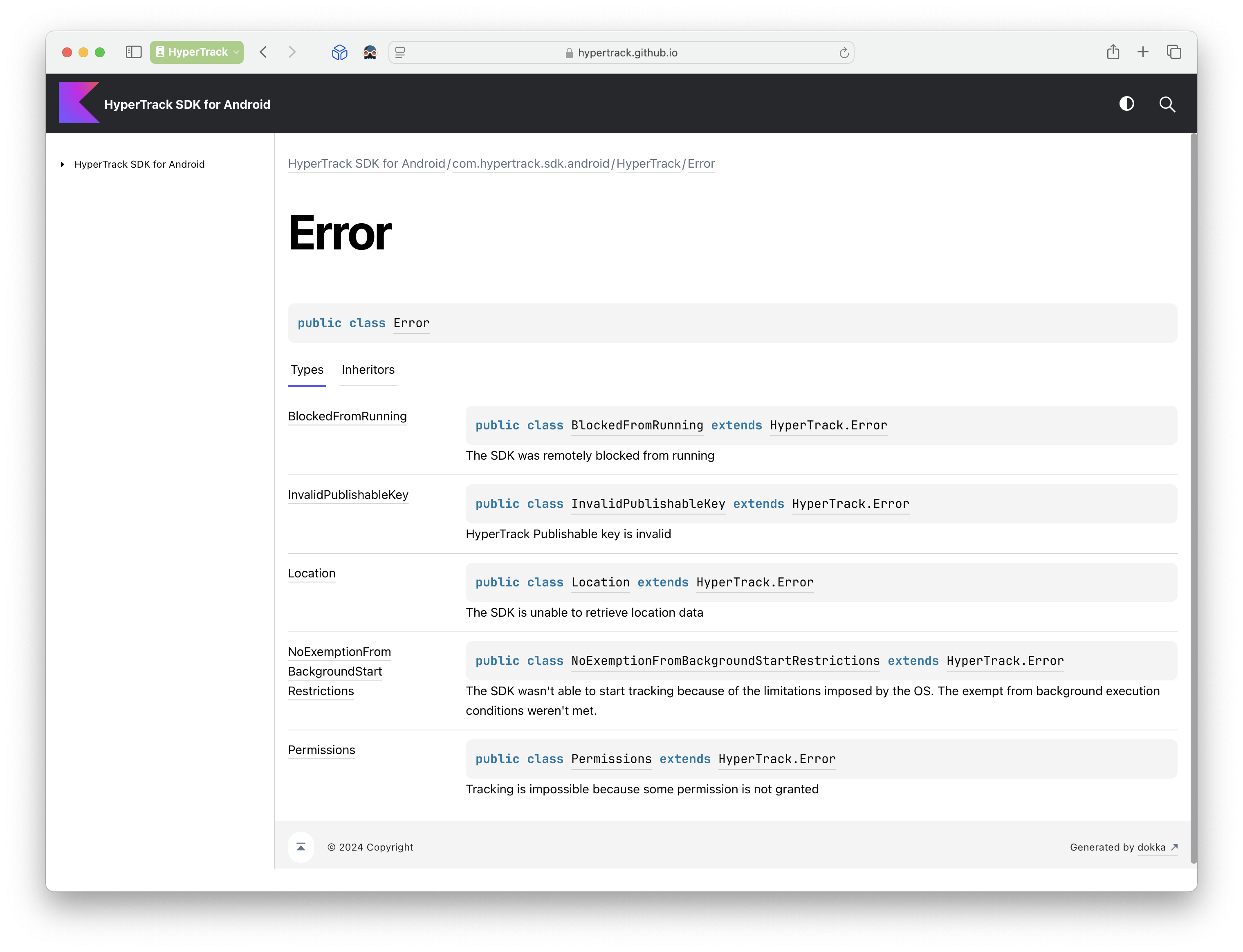1243x952 pixels.
Task: Click the Kotlin logo in the header
Action: tap(79, 103)
